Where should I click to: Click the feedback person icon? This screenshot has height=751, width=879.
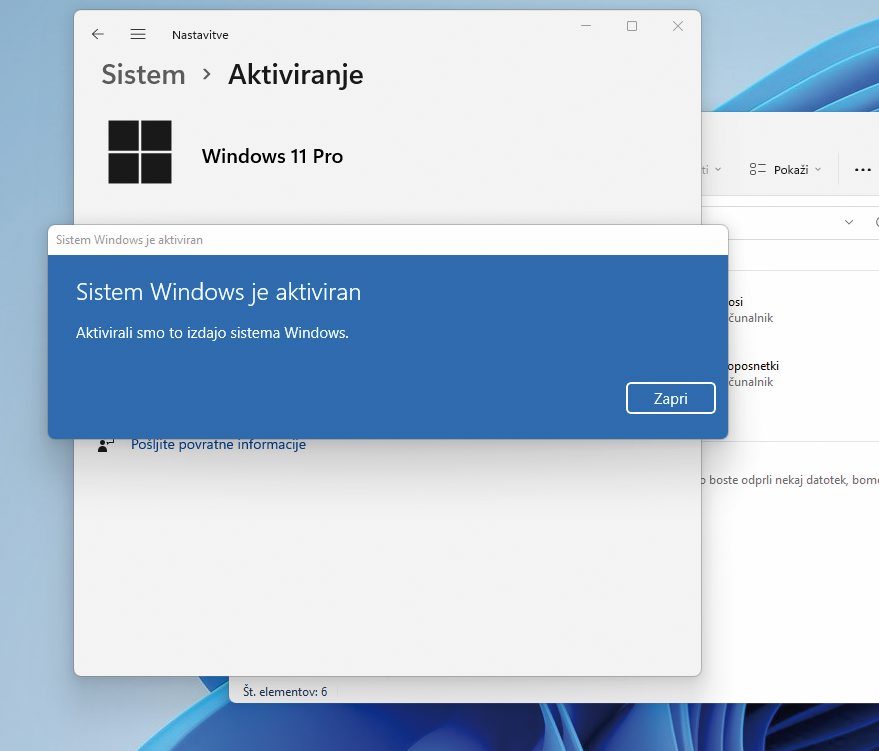(x=106, y=445)
